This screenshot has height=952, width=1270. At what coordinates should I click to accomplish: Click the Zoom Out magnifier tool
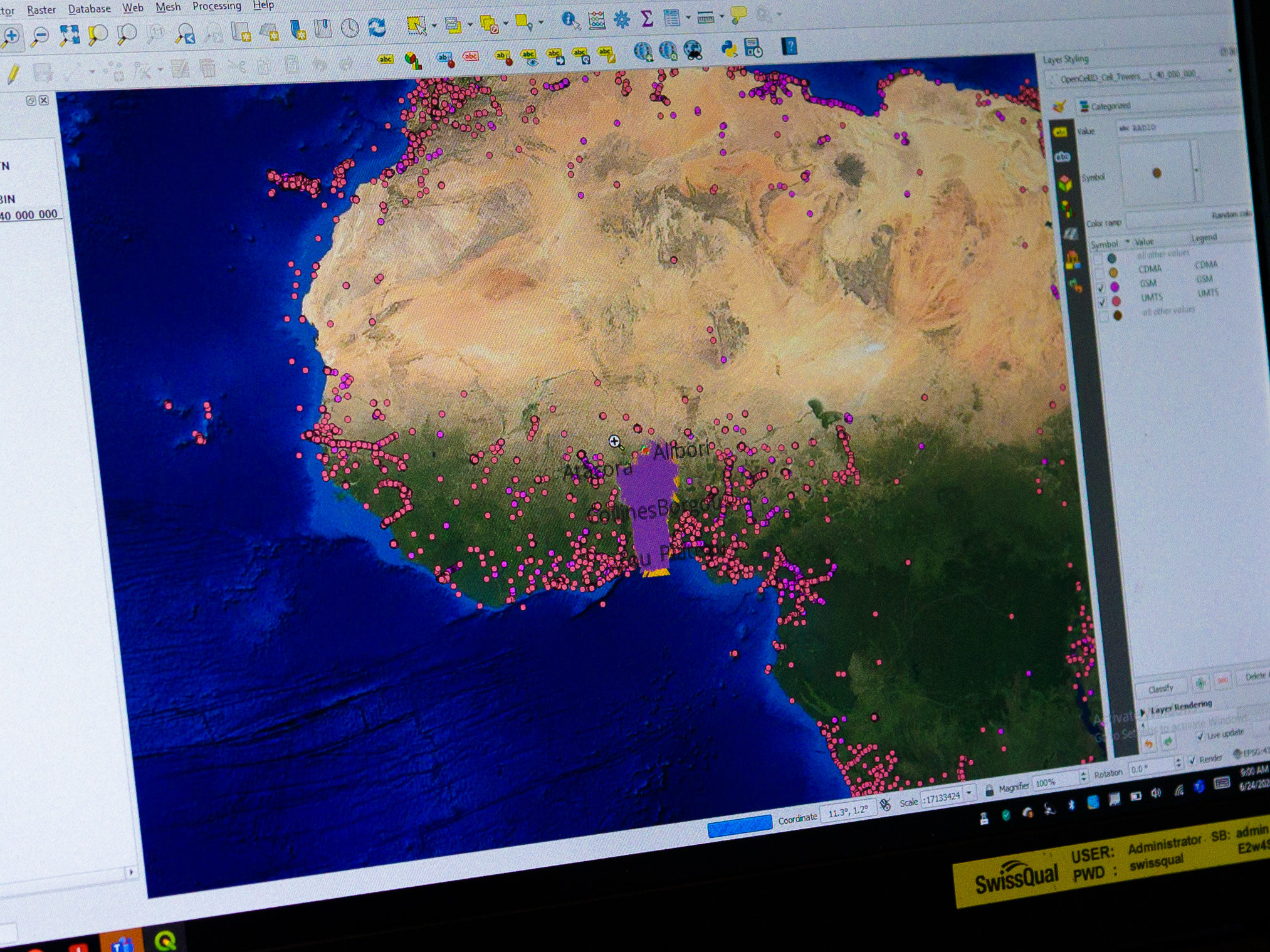point(40,36)
